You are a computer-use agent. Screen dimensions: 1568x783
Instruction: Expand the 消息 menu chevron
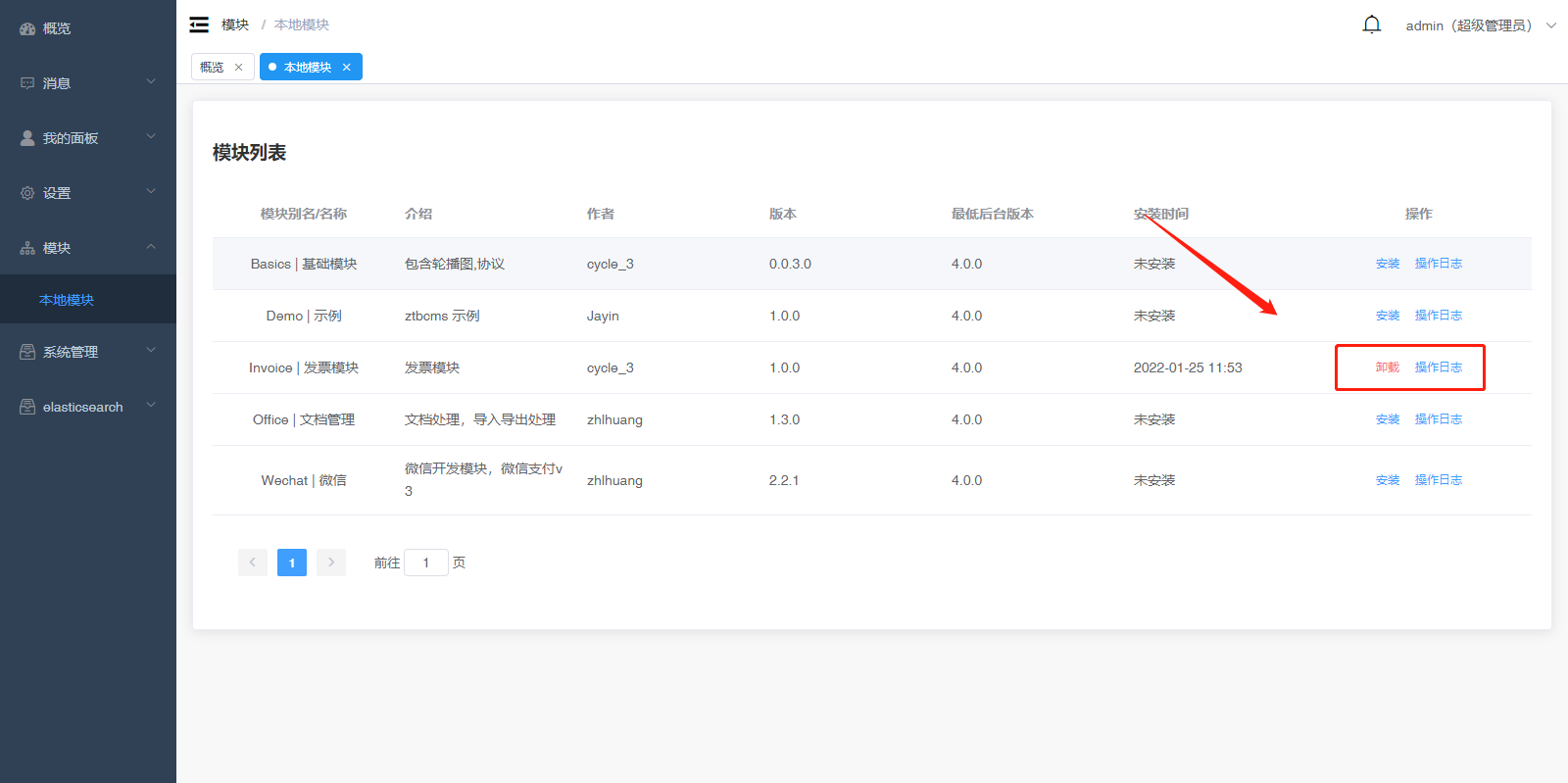(151, 82)
